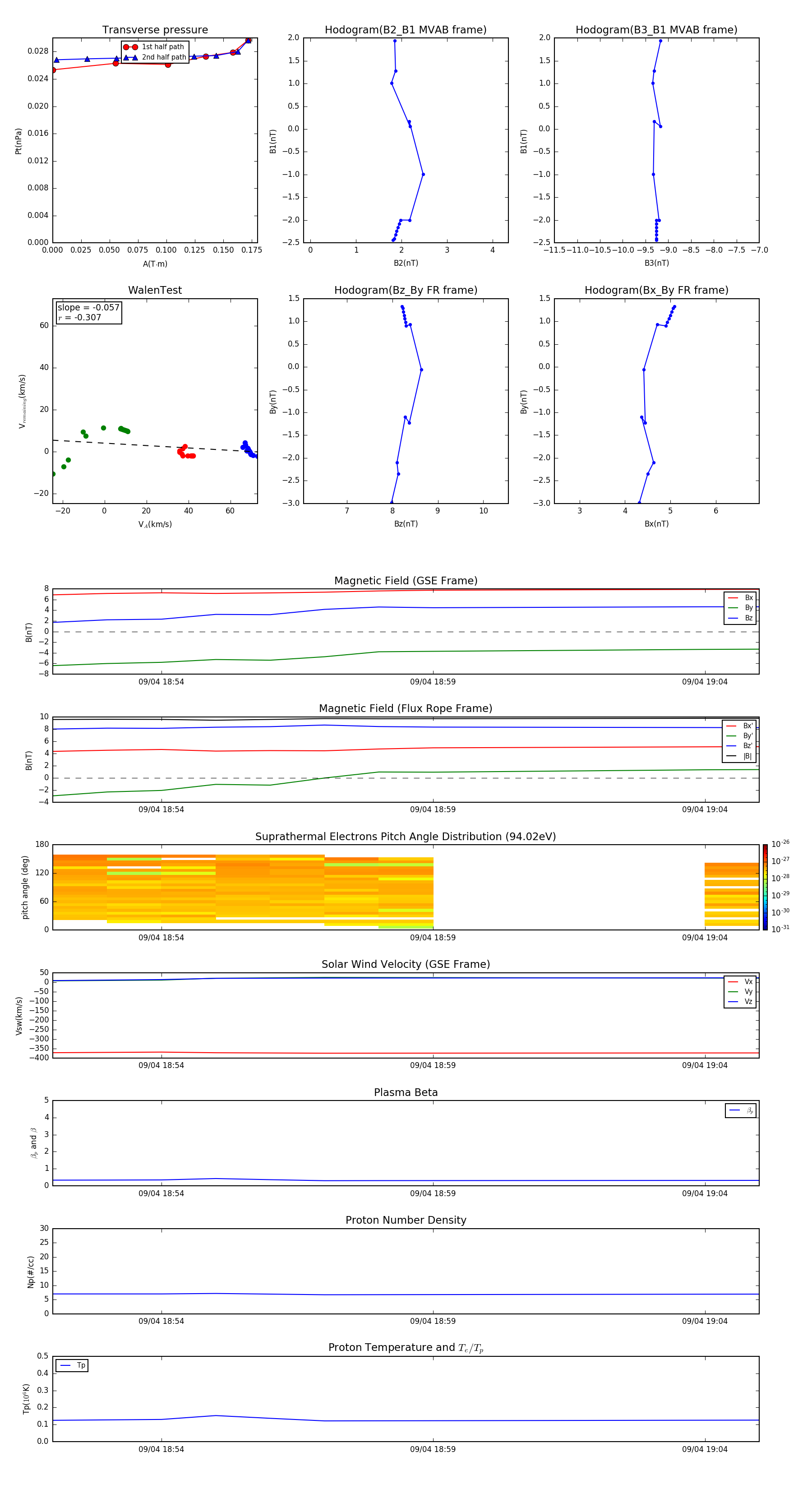This screenshot has height=1489, width=812.
Task: Click the Bz' legend entry in Flux Rope panel
Action: pyautogui.click(x=739, y=746)
